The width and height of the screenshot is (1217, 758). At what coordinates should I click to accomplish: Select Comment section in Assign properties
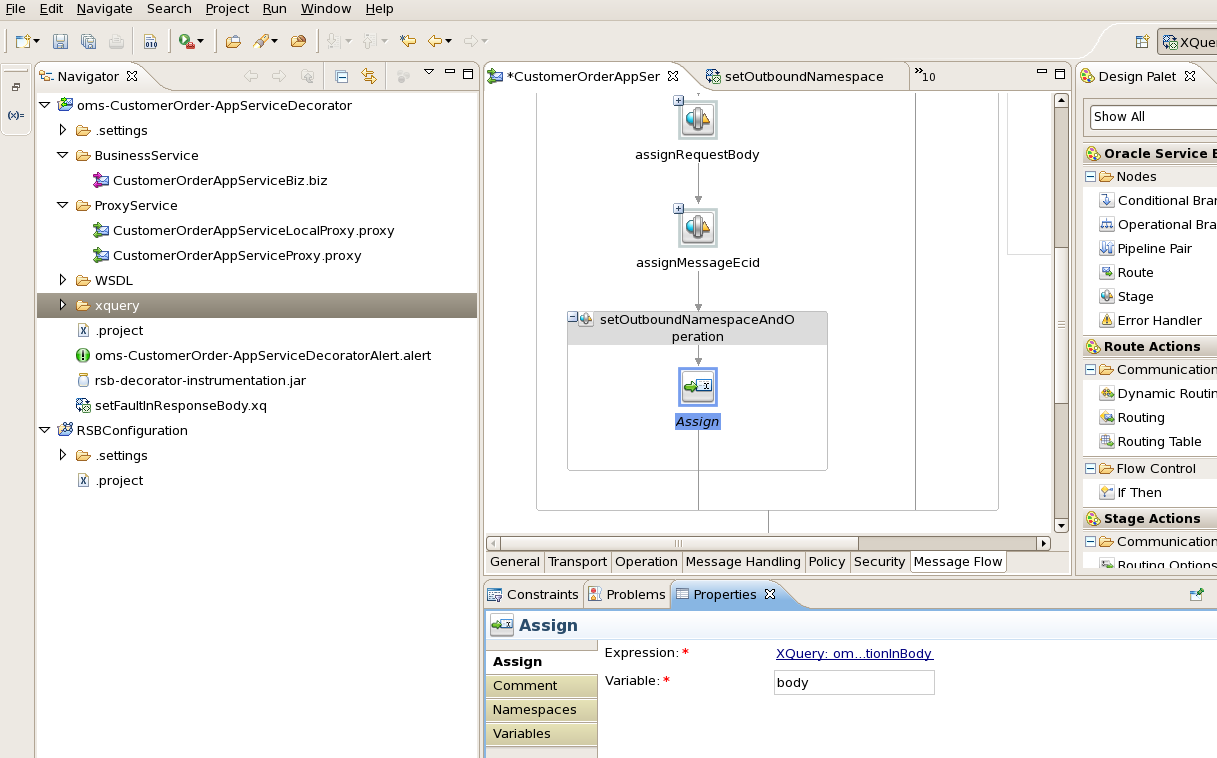pos(541,685)
